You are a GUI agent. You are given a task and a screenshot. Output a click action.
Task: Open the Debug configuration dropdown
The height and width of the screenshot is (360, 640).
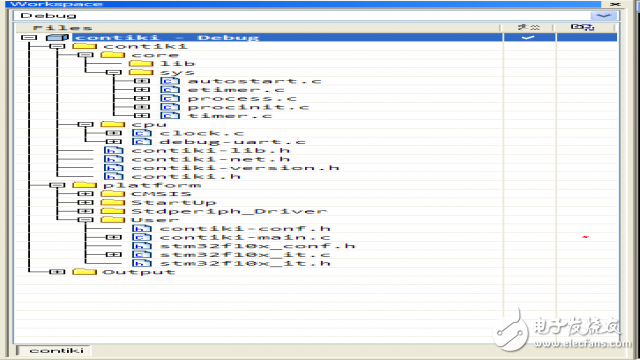[604, 16]
